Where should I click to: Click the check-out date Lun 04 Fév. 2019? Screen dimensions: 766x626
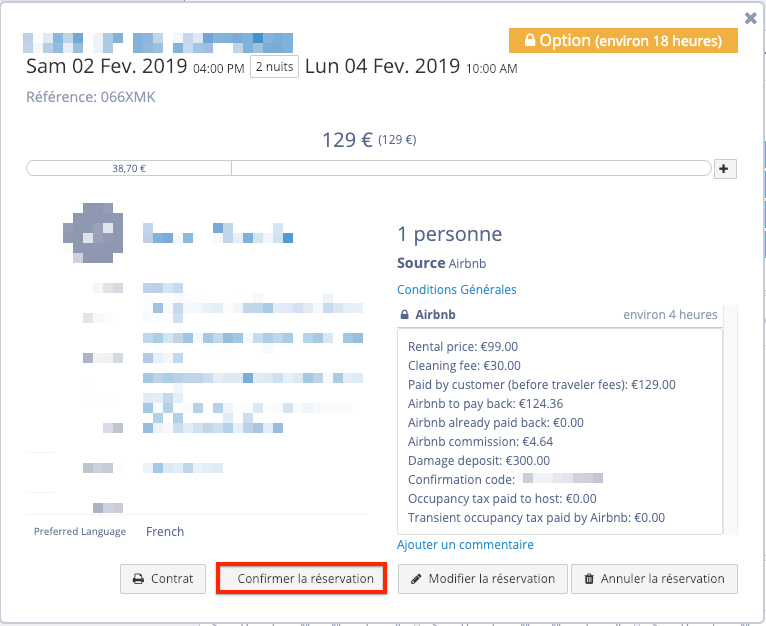tap(382, 67)
